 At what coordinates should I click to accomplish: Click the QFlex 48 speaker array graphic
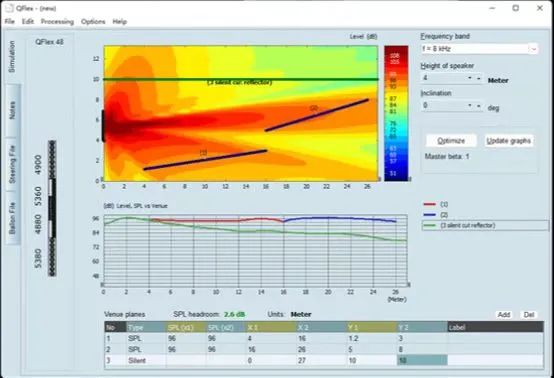tap(52, 208)
